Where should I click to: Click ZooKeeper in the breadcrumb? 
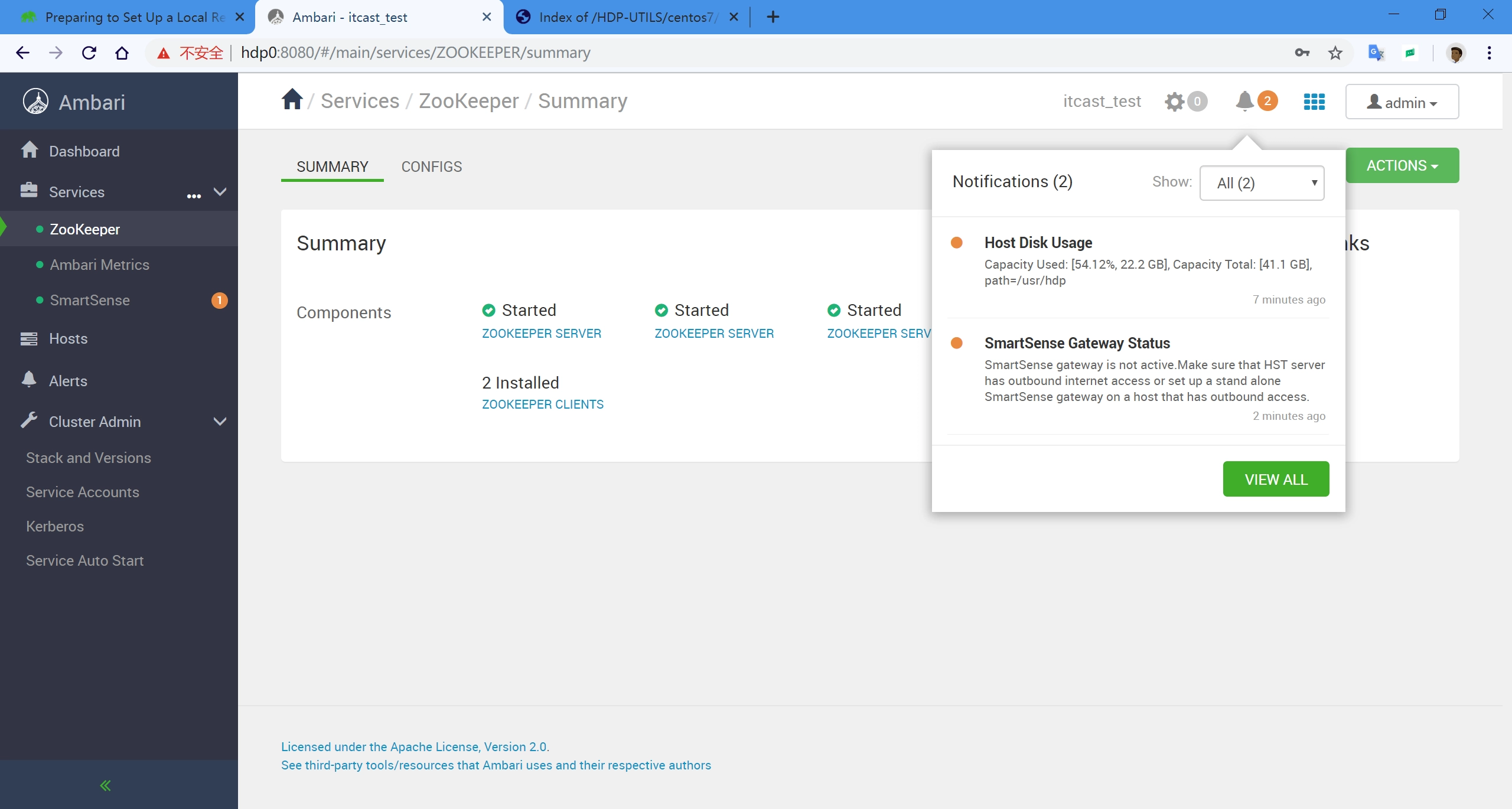(469, 101)
